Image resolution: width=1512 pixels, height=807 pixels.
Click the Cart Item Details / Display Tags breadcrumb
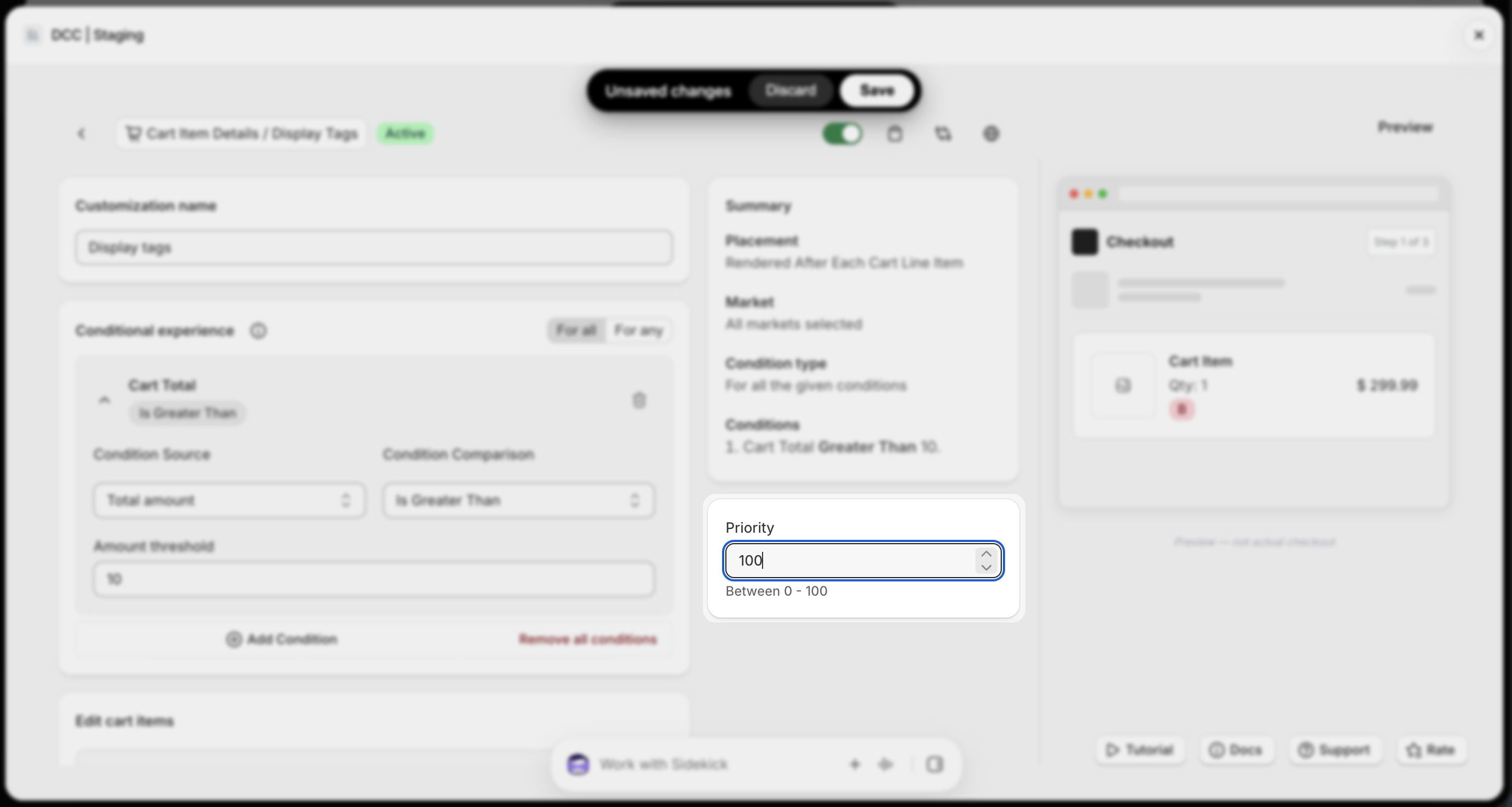[241, 134]
